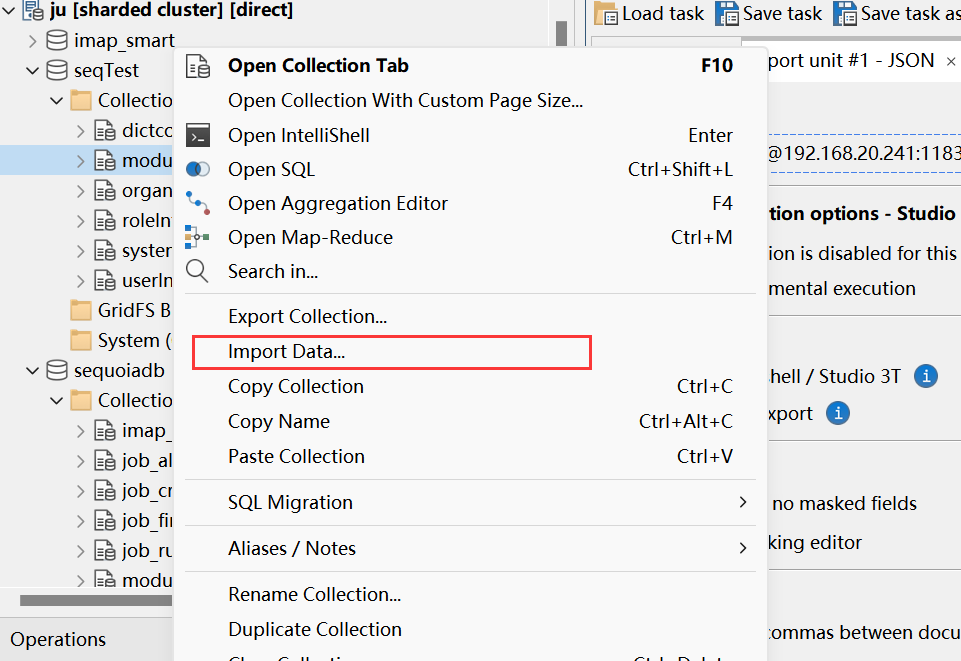This screenshot has width=961, height=661.
Task: Click the Operations panel header
Action: 57,639
